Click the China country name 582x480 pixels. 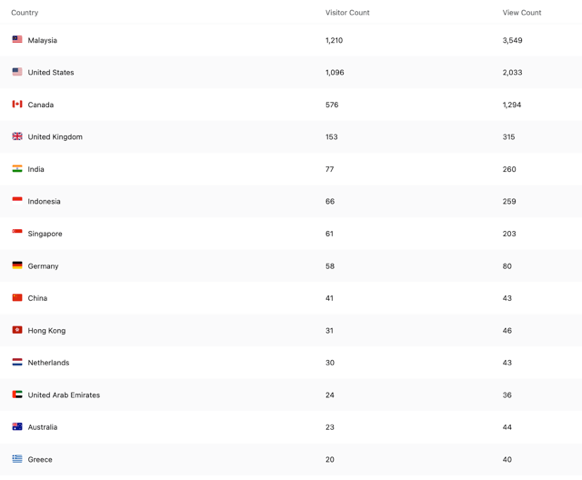click(37, 298)
